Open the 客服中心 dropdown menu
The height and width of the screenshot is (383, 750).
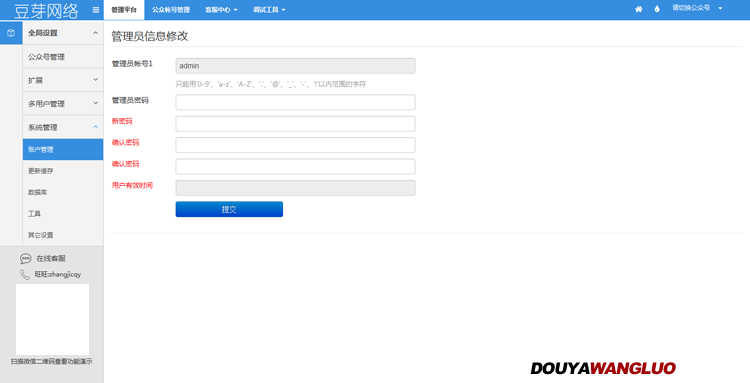click(221, 10)
